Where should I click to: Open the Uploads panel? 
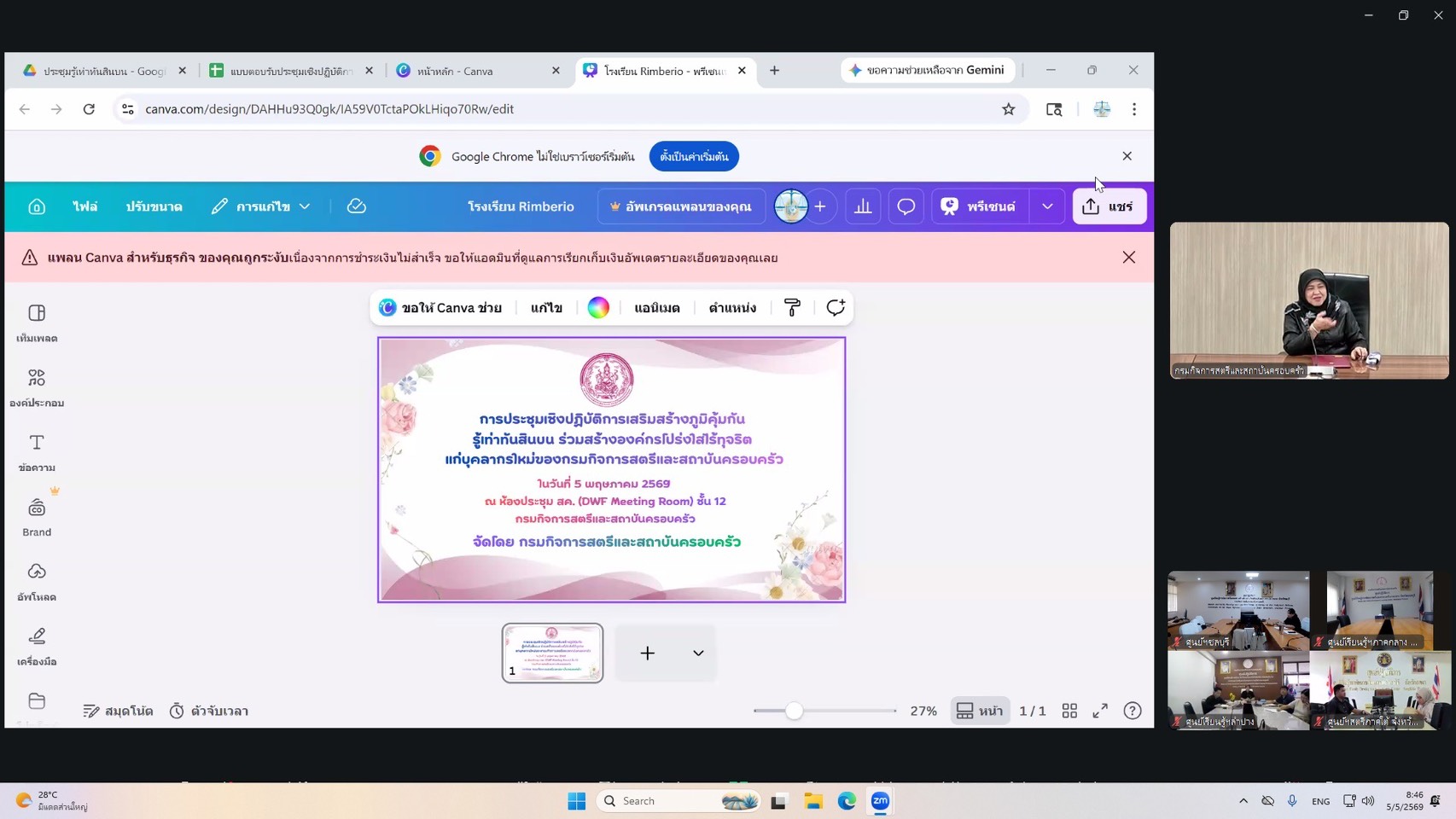[36, 582]
